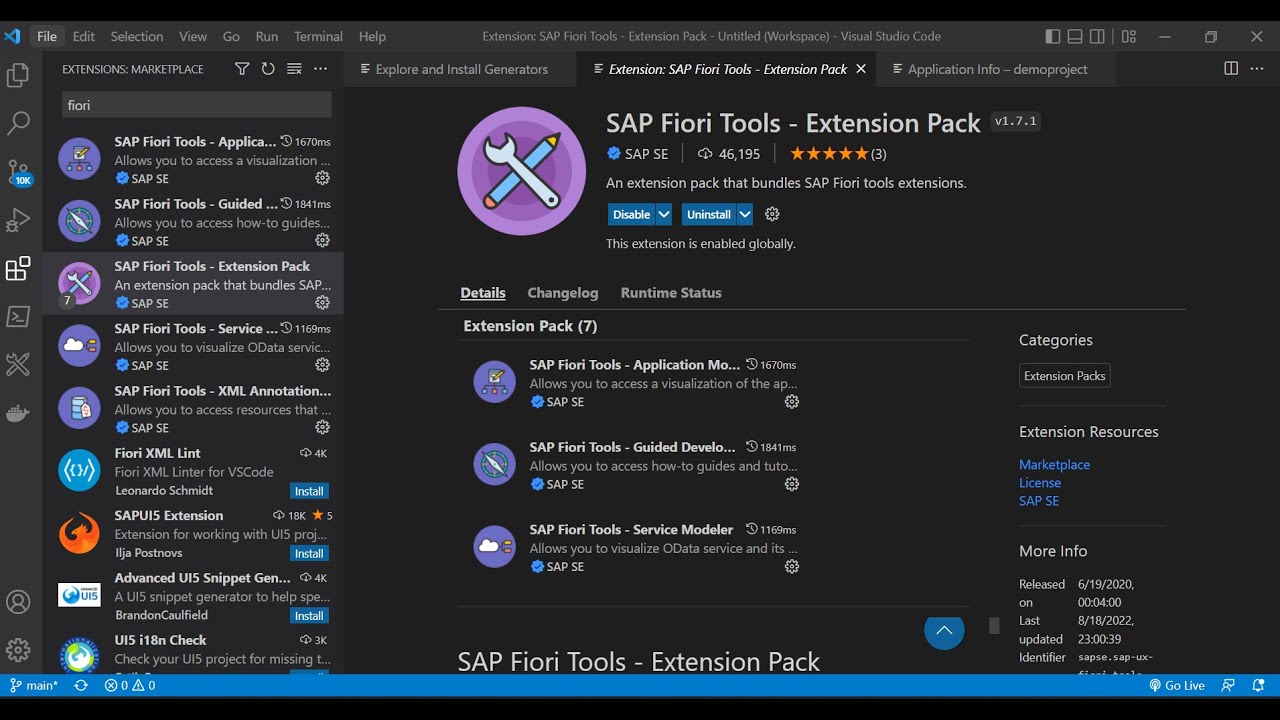1280x720 pixels.
Task: Click the Disable button
Action: pos(631,214)
